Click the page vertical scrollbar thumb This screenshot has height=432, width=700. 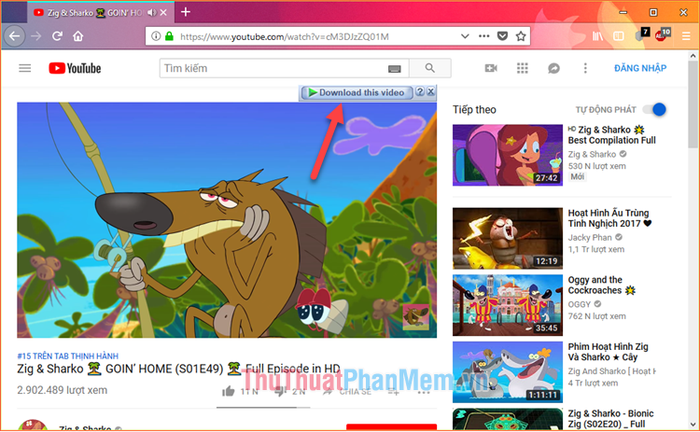tap(692, 105)
